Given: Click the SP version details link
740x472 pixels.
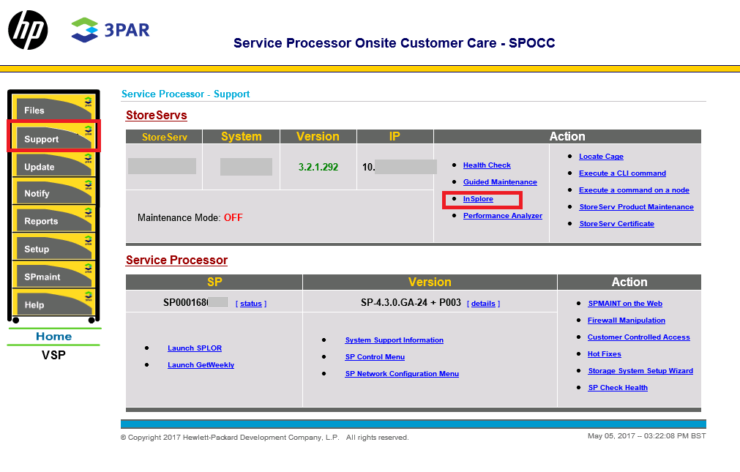Looking at the screenshot, I should (x=483, y=303).
